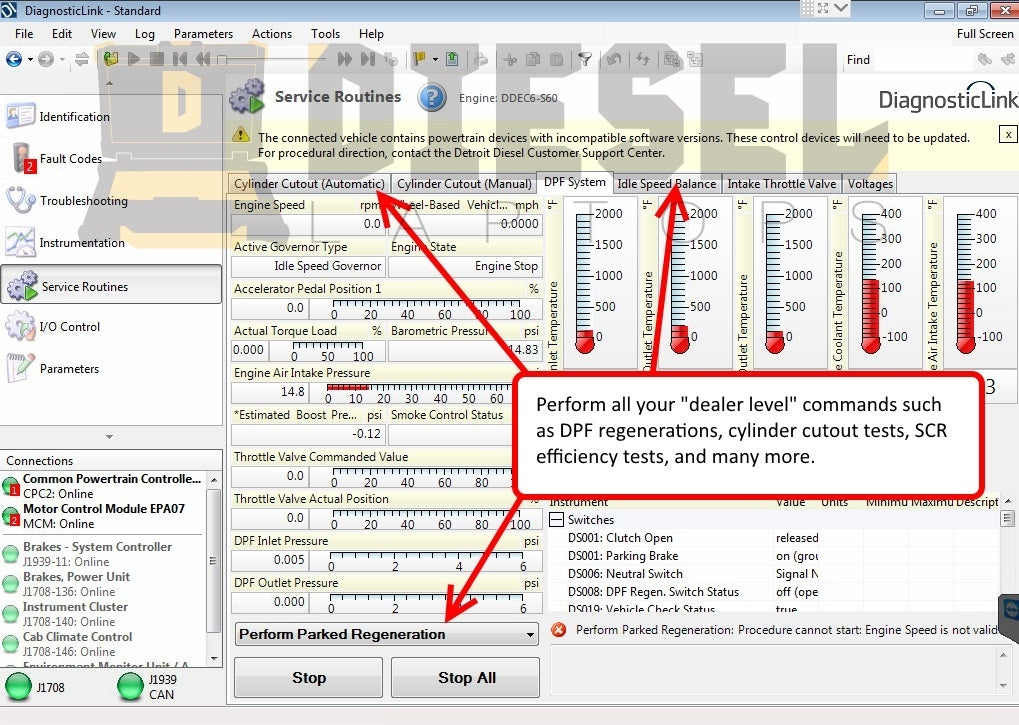Viewport: 1019px width, 725px height.
Task: Click the Paste clipboard icon
Action: tap(556, 59)
